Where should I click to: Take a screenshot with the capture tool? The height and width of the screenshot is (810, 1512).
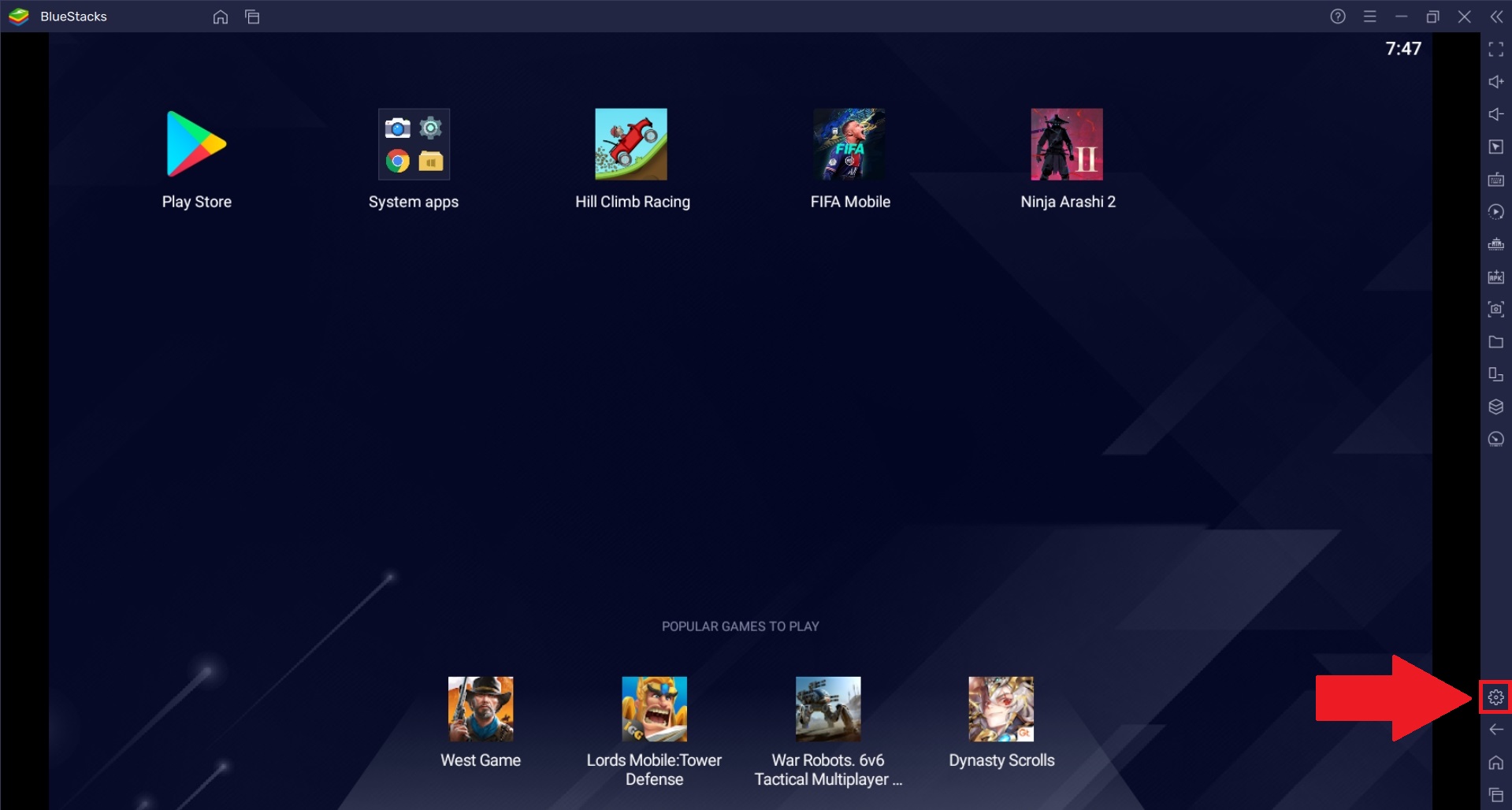pos(1495,310)
